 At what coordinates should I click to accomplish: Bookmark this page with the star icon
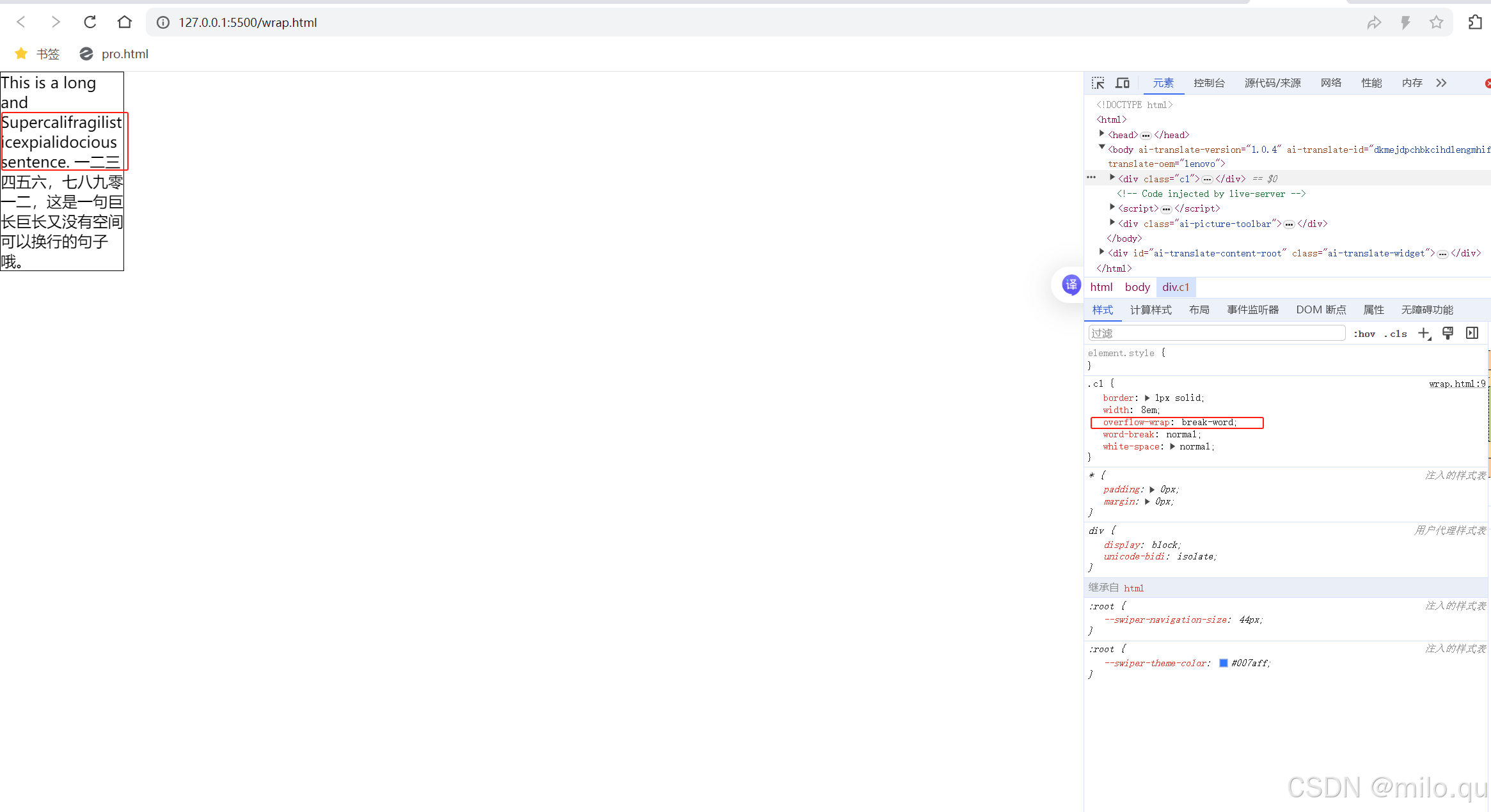click(1436, 22)
